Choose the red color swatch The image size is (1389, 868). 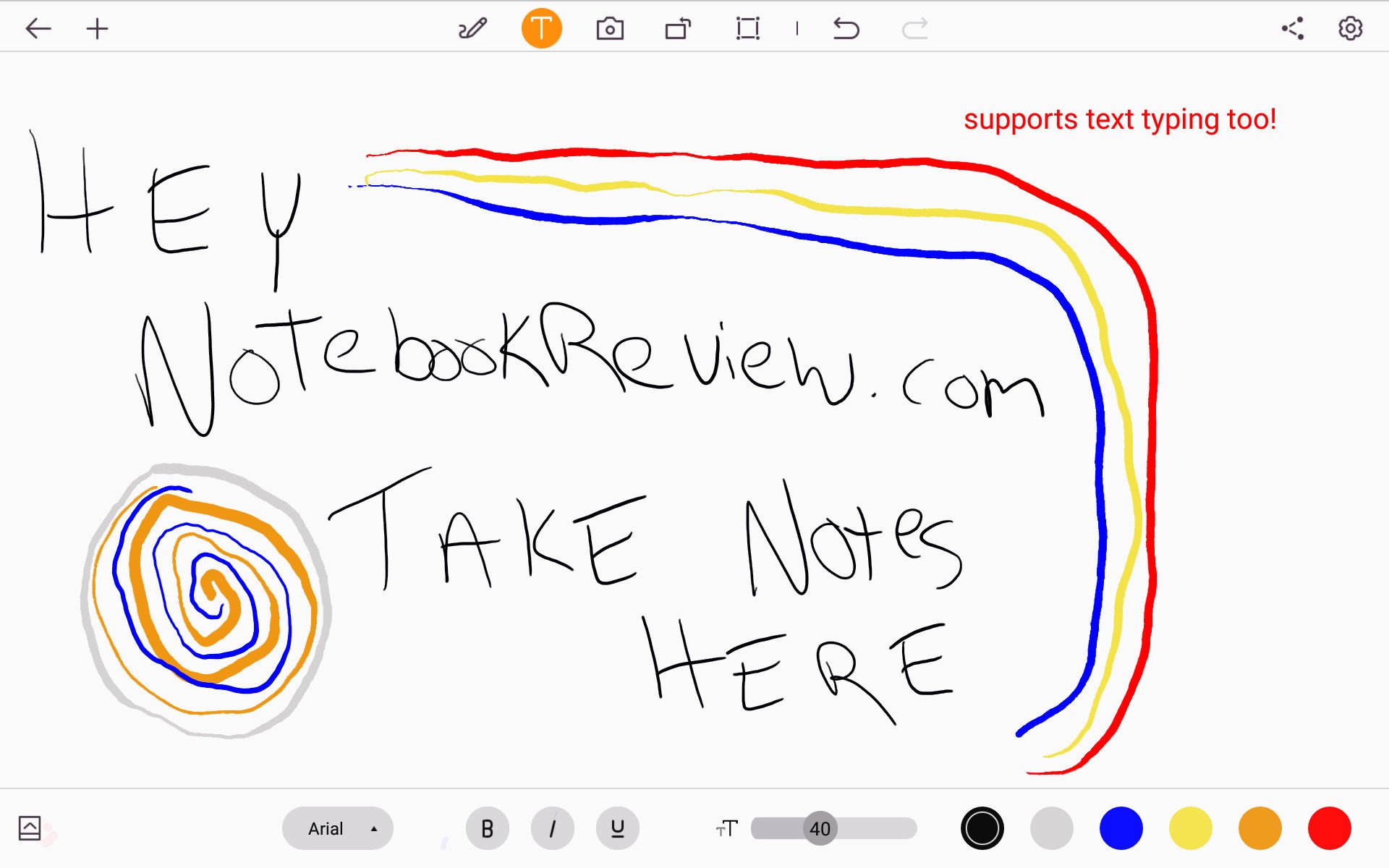pyautogui.click(x=1329, y=828)
